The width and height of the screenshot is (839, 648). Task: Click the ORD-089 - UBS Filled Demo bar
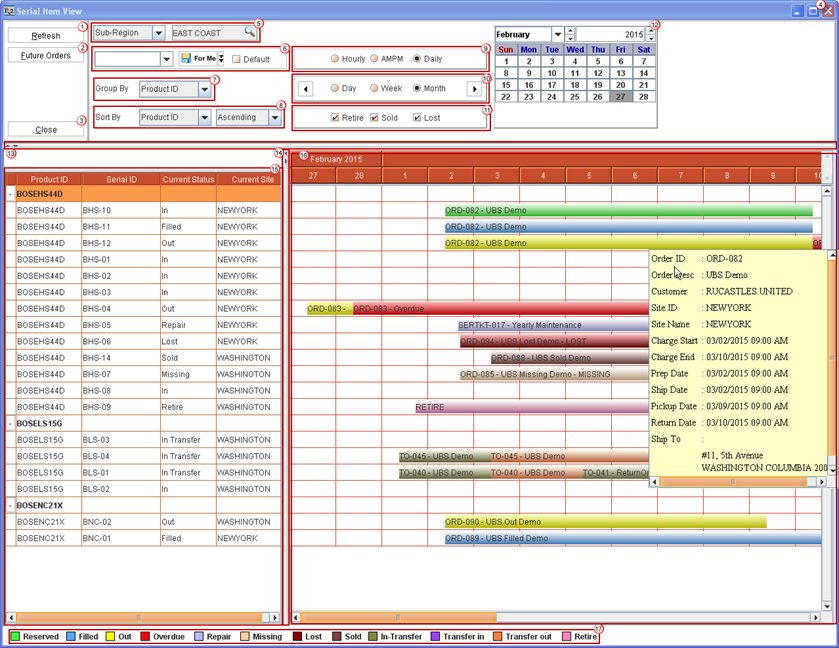[x=633, y=538]
